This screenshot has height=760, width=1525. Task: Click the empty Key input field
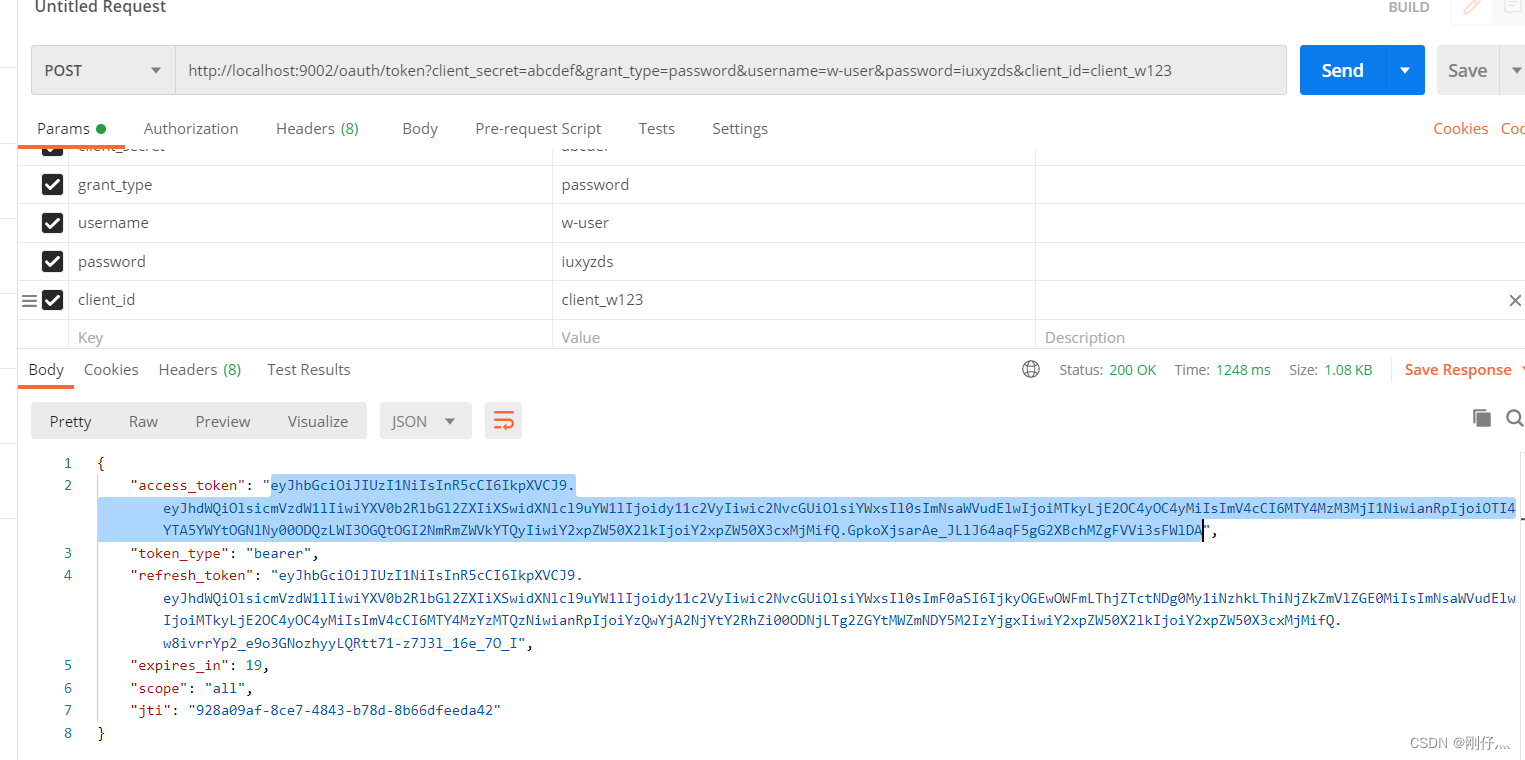pyautogui.click(x=310, y=338)
